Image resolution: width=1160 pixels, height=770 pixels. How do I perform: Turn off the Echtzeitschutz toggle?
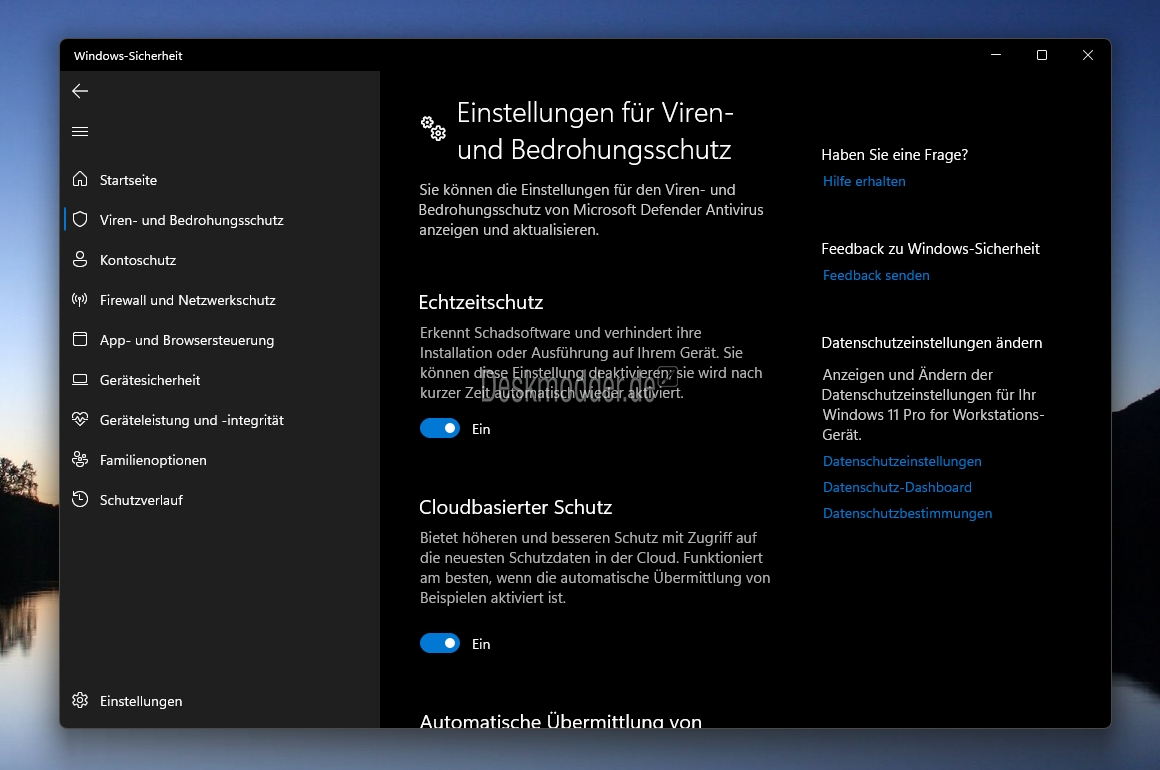click(x=440, y=428)
